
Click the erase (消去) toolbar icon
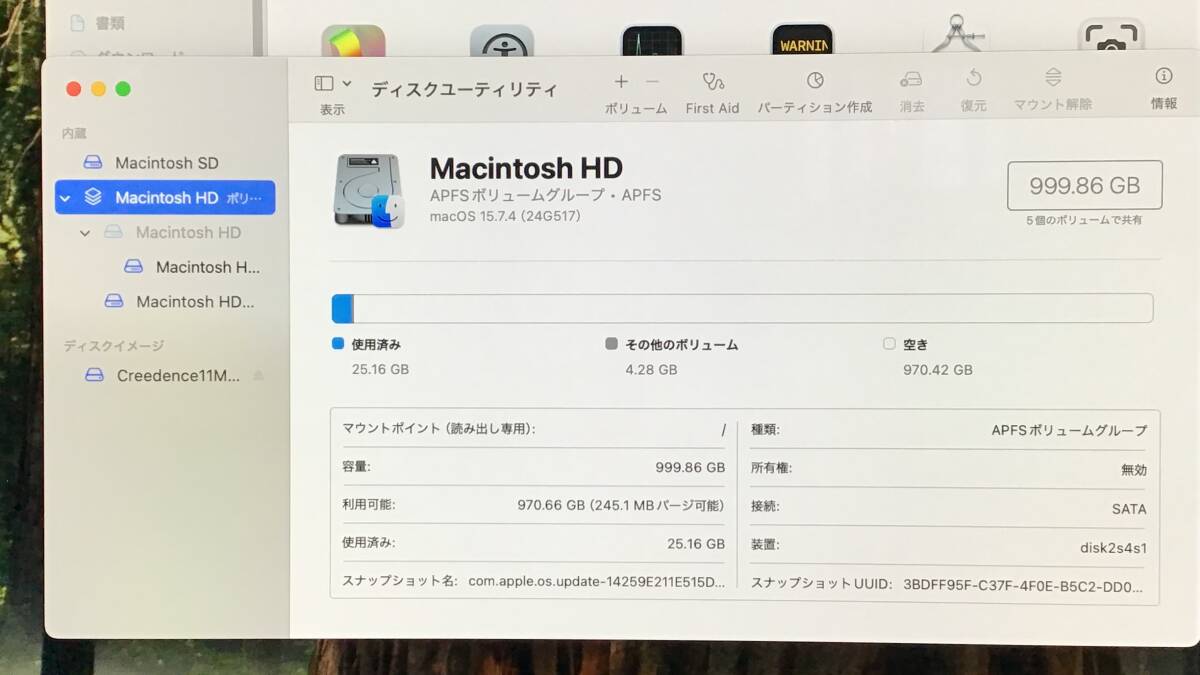(911, 79)
